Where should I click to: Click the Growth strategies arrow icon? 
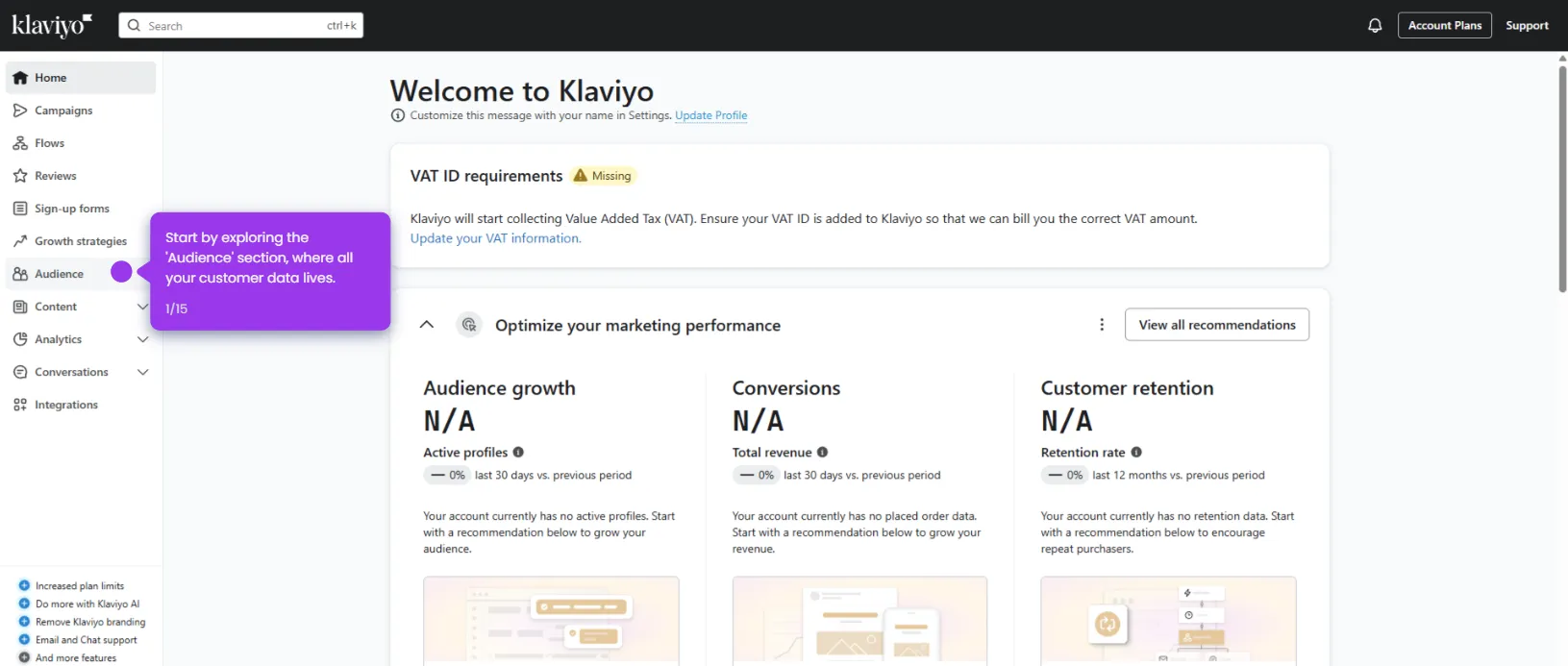pyautogui.click(x=20, y=241)
